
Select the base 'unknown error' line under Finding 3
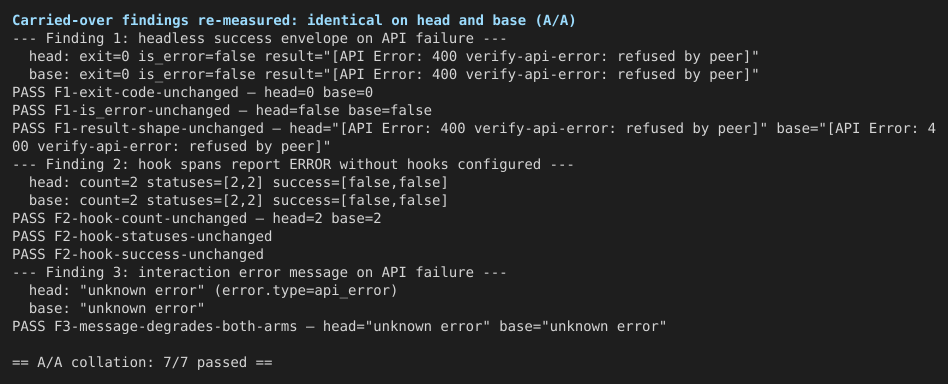click(117, 308)
